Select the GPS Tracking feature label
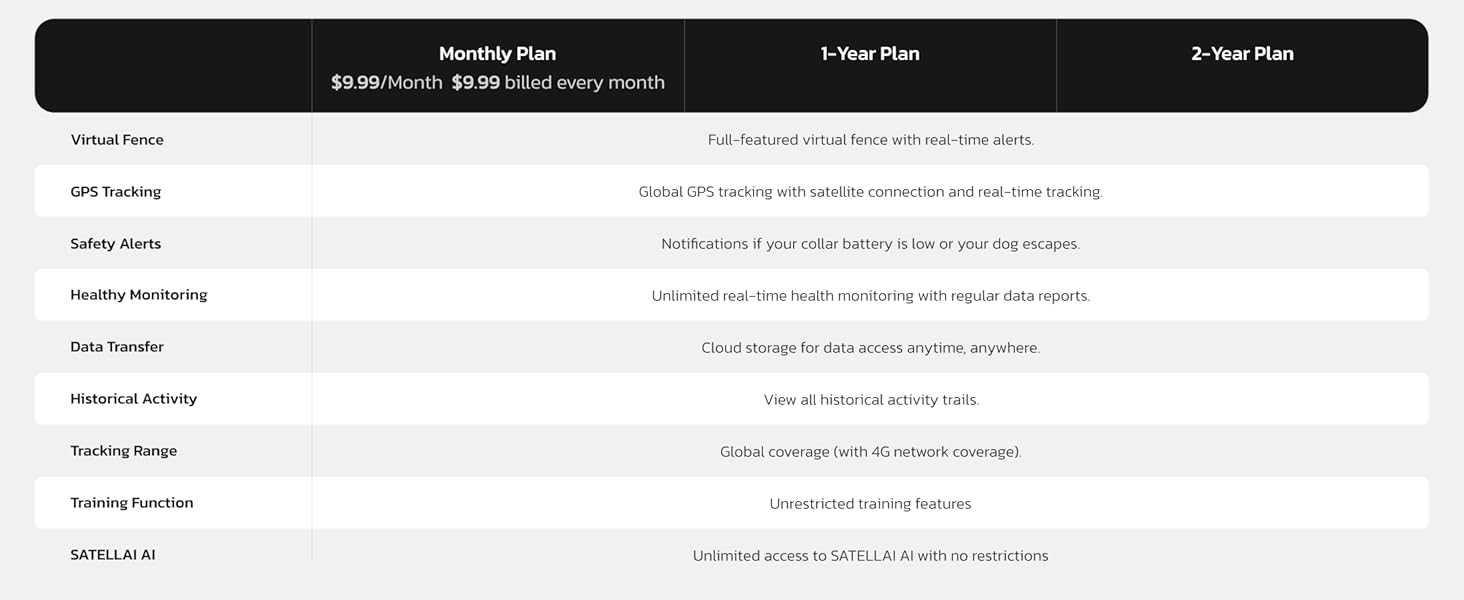Viewport: 1464px width, 600px height. tap(116, 192)
